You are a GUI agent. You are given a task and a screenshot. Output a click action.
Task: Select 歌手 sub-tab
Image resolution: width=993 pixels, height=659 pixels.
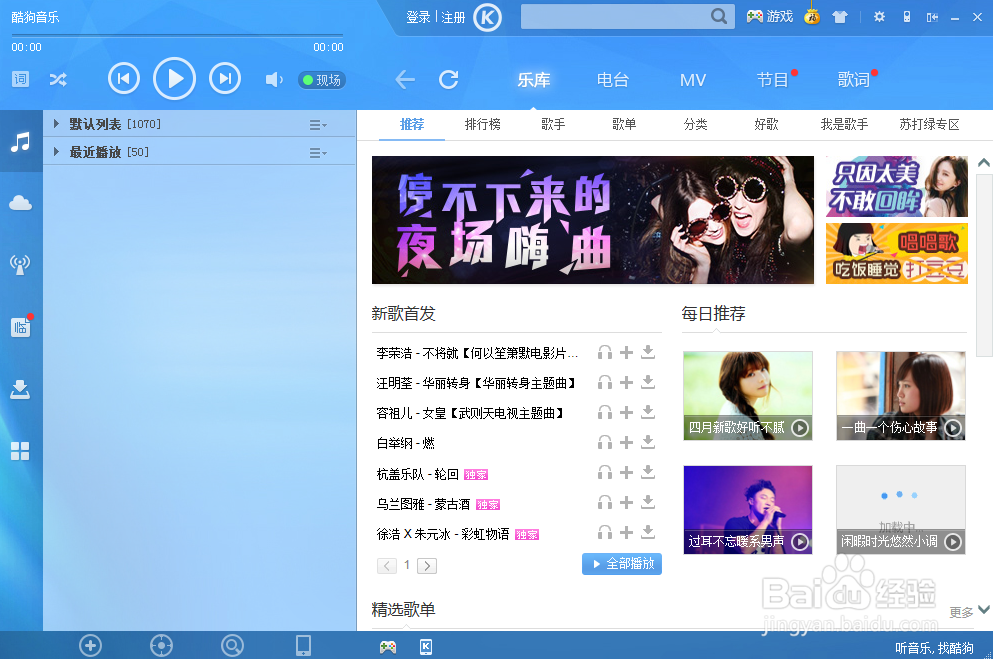coord(553,124)
